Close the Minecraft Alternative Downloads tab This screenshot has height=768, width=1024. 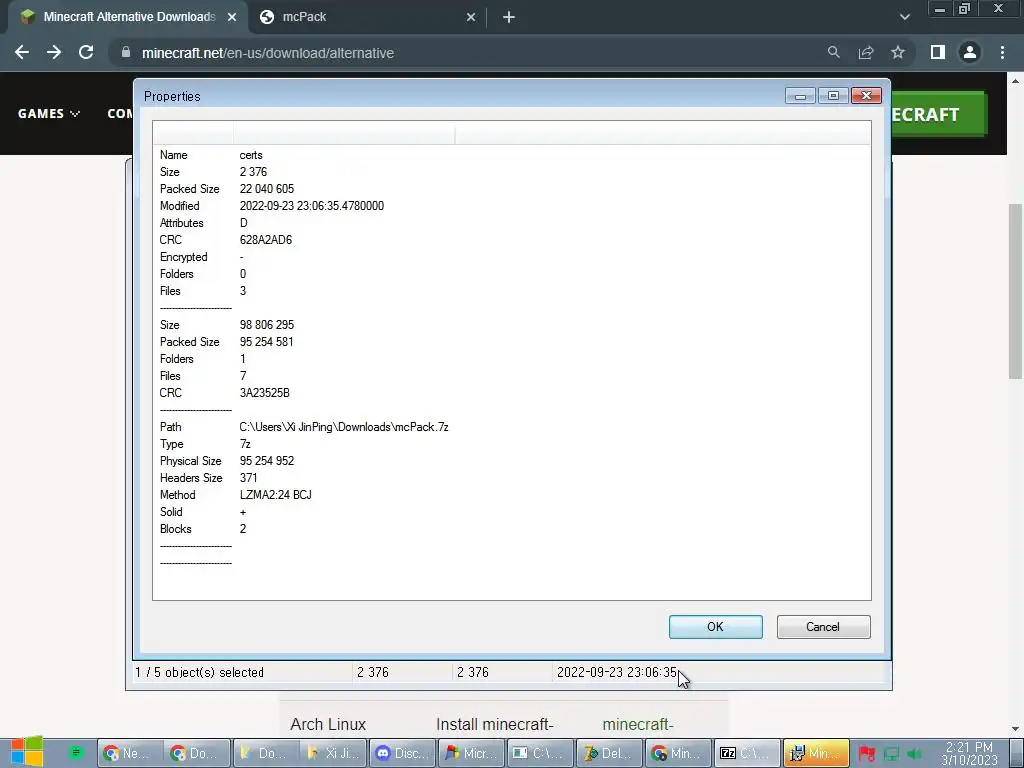[x=232, y=17]
